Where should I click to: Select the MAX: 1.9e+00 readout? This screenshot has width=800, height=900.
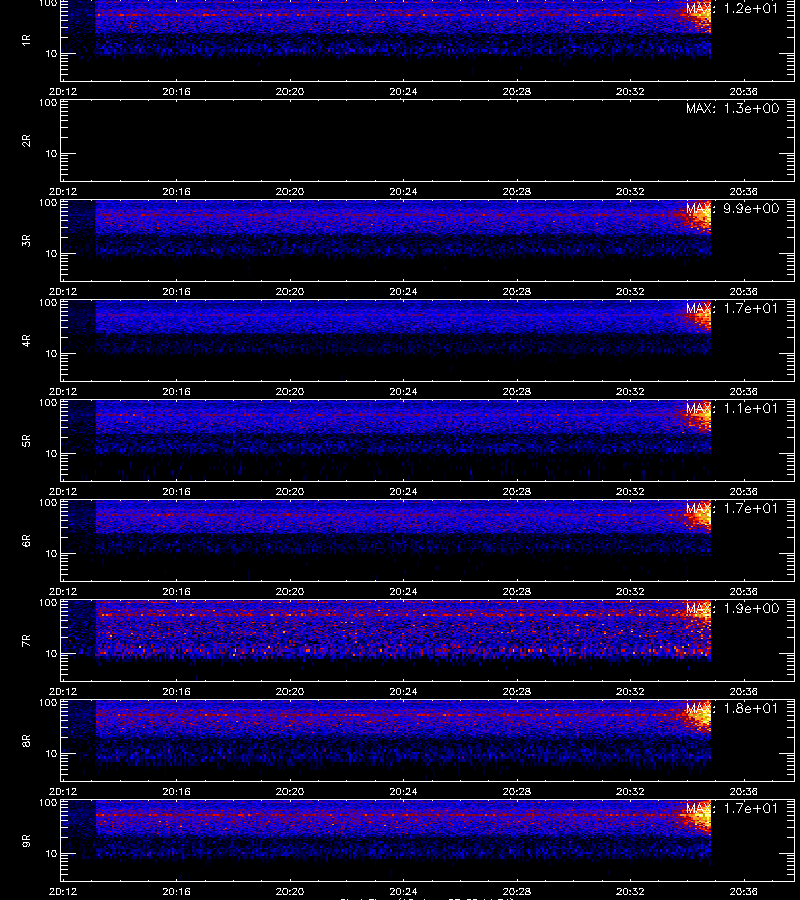732,608
